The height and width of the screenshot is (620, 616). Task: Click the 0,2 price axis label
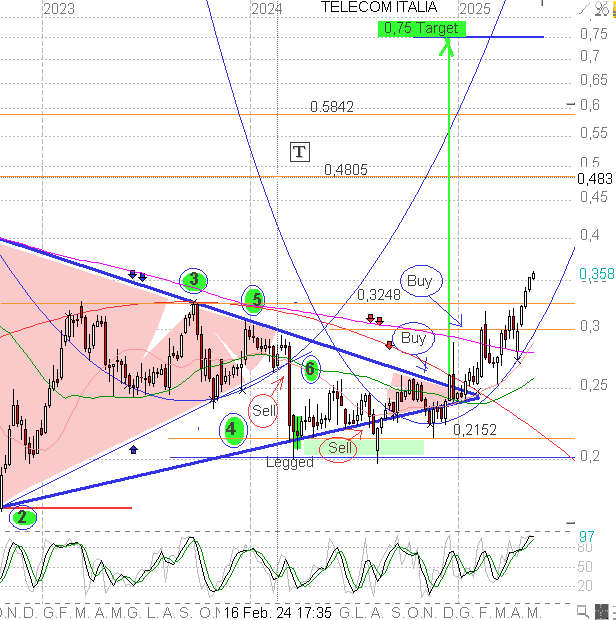(590, 456)
